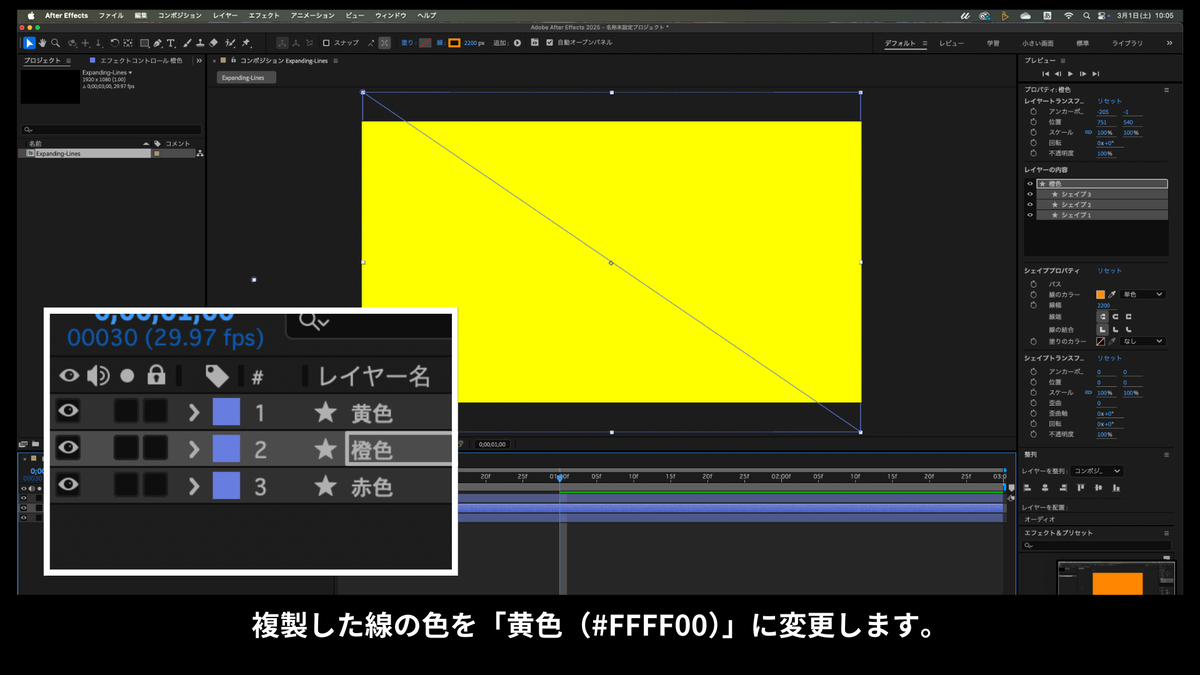Viewport: 1200px width, 675px height.
Task: Hide シェイプ 3 in レイヤーの内容
Action: [1030, 194]
